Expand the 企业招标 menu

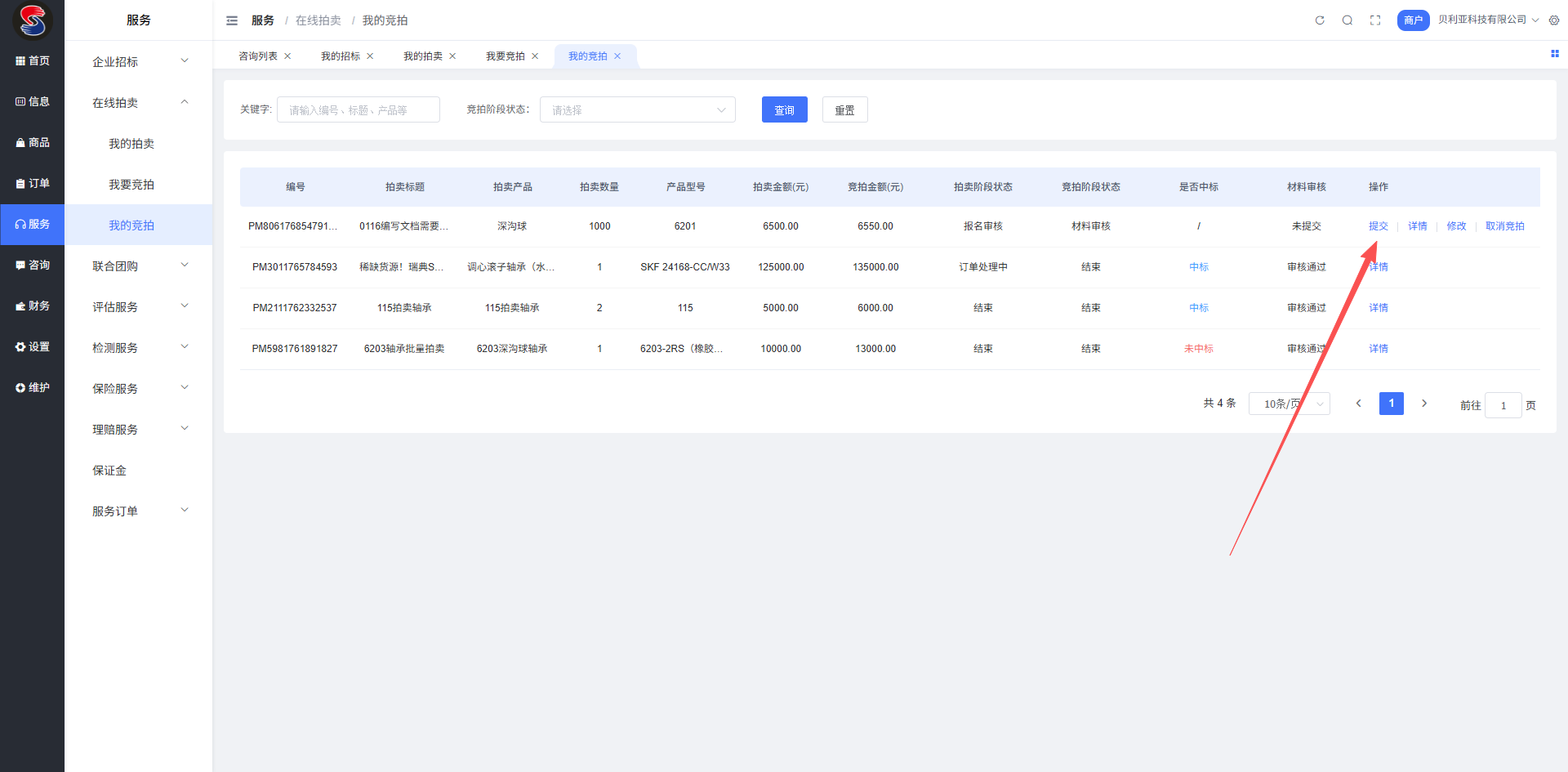pyautogui.click(x=139, y=62)
